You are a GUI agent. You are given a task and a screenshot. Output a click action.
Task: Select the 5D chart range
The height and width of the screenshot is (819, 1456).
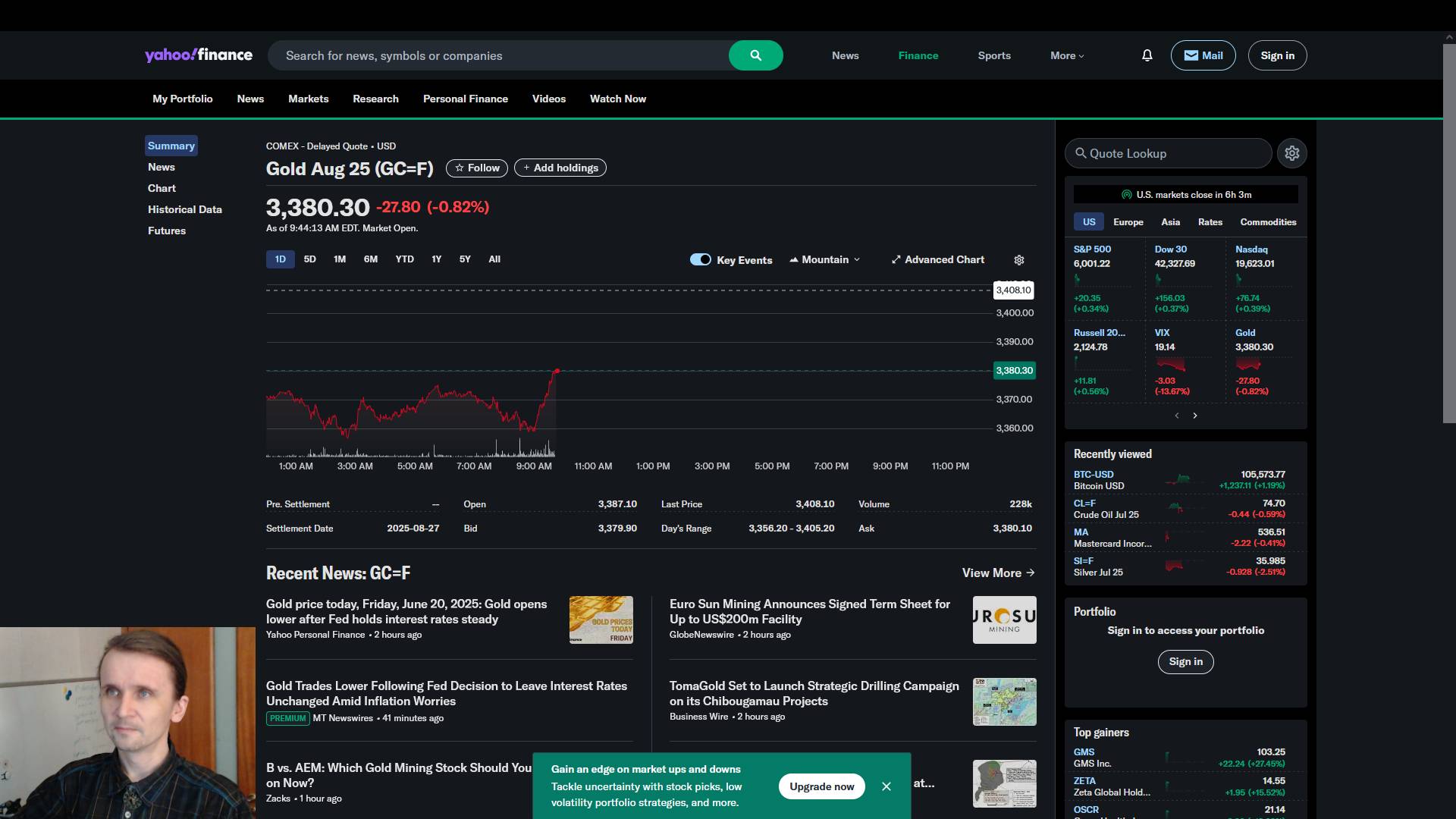(x=309, y=259)
